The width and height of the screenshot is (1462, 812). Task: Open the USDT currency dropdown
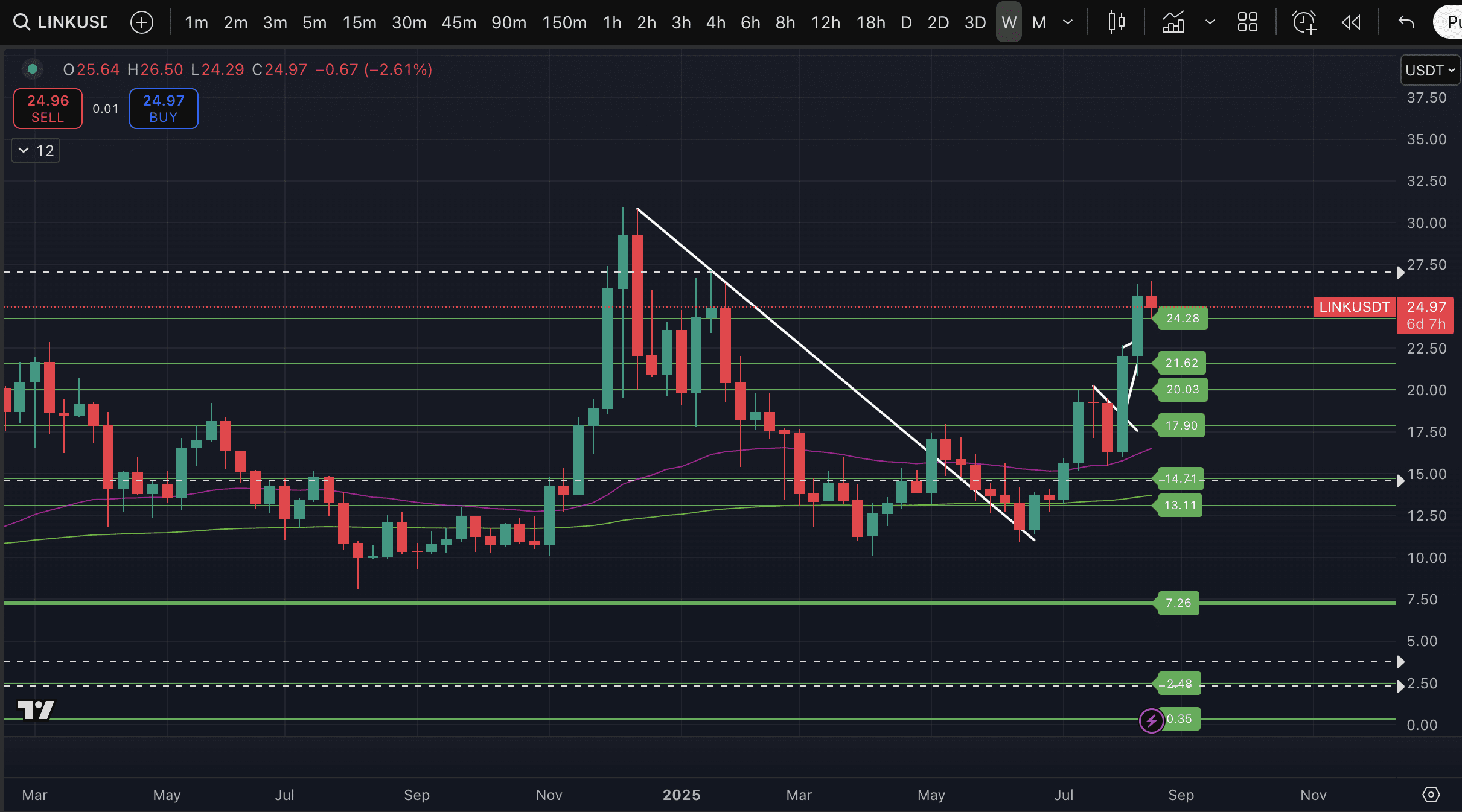coord(1429,71)
